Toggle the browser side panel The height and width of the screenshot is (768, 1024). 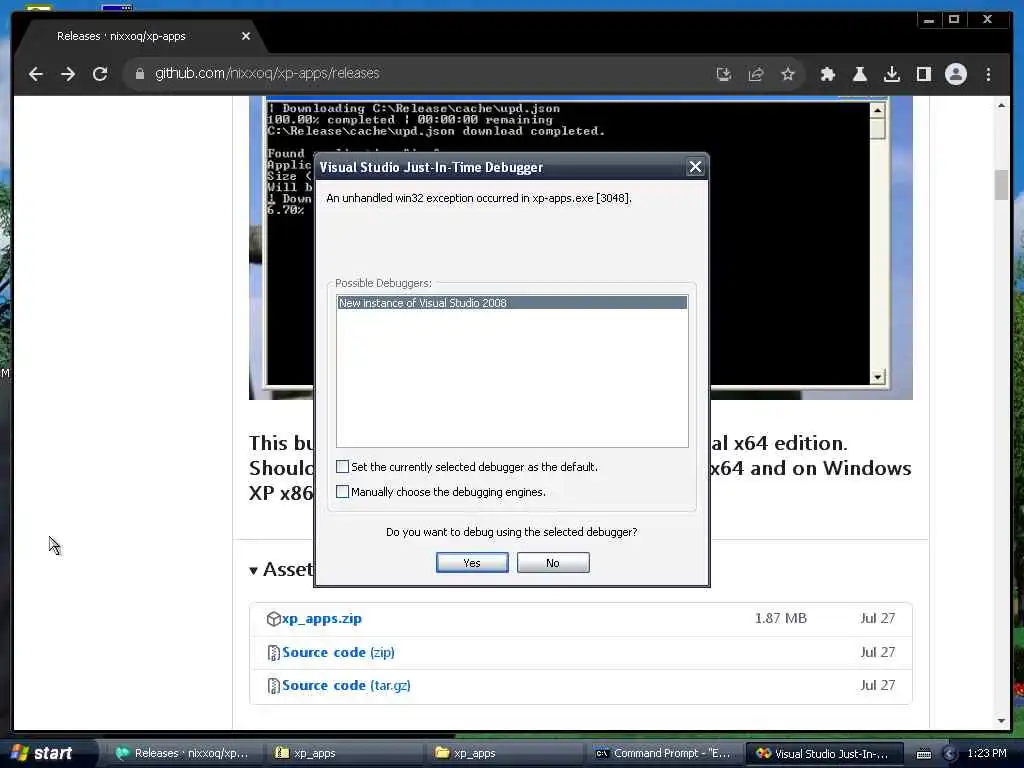(x=923, y=74)
